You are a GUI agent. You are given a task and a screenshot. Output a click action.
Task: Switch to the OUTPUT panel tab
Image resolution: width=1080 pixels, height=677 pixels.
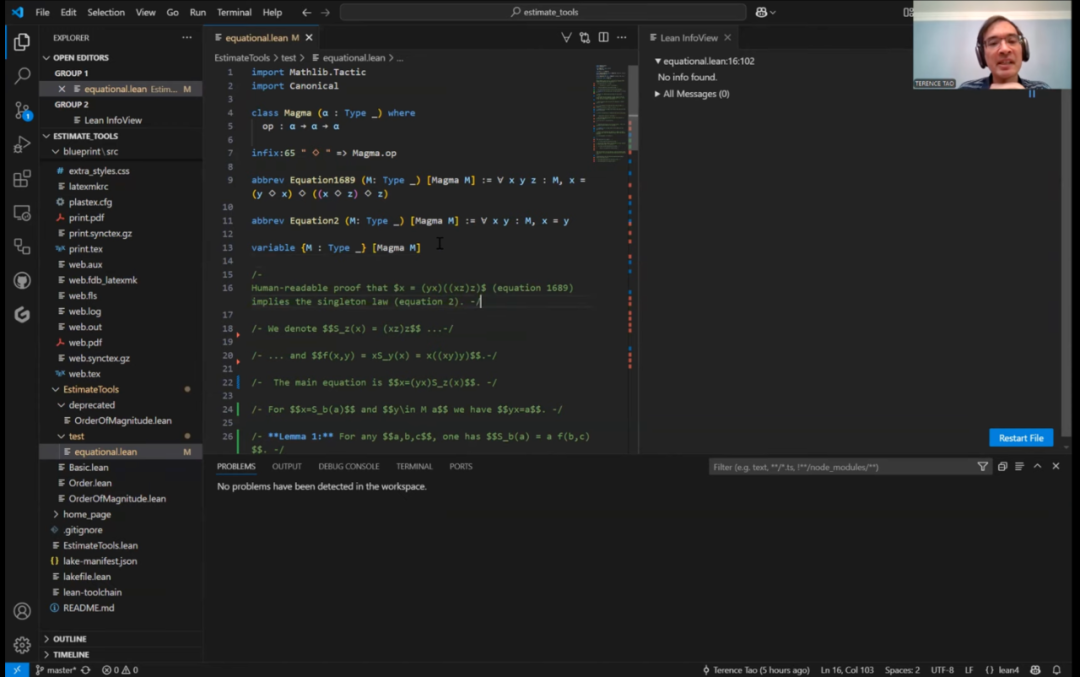click(x=287, y=466)
